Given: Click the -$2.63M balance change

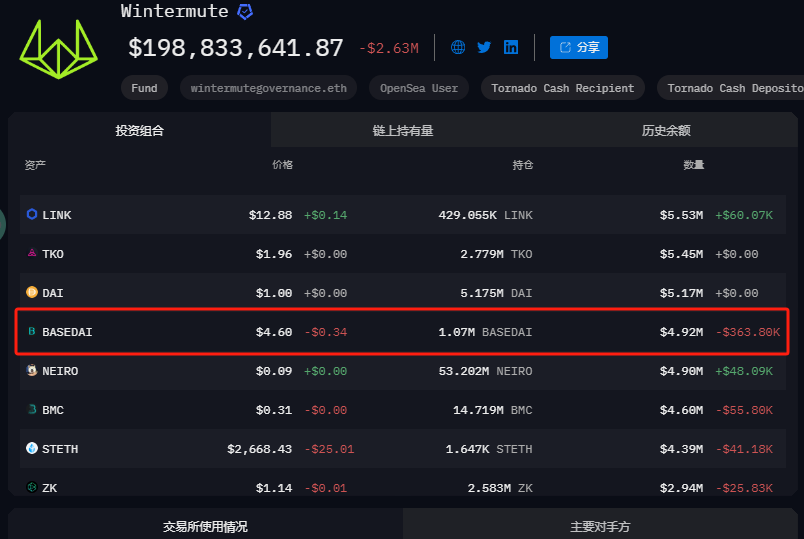Looking at the screenshot, I should 389,48.
